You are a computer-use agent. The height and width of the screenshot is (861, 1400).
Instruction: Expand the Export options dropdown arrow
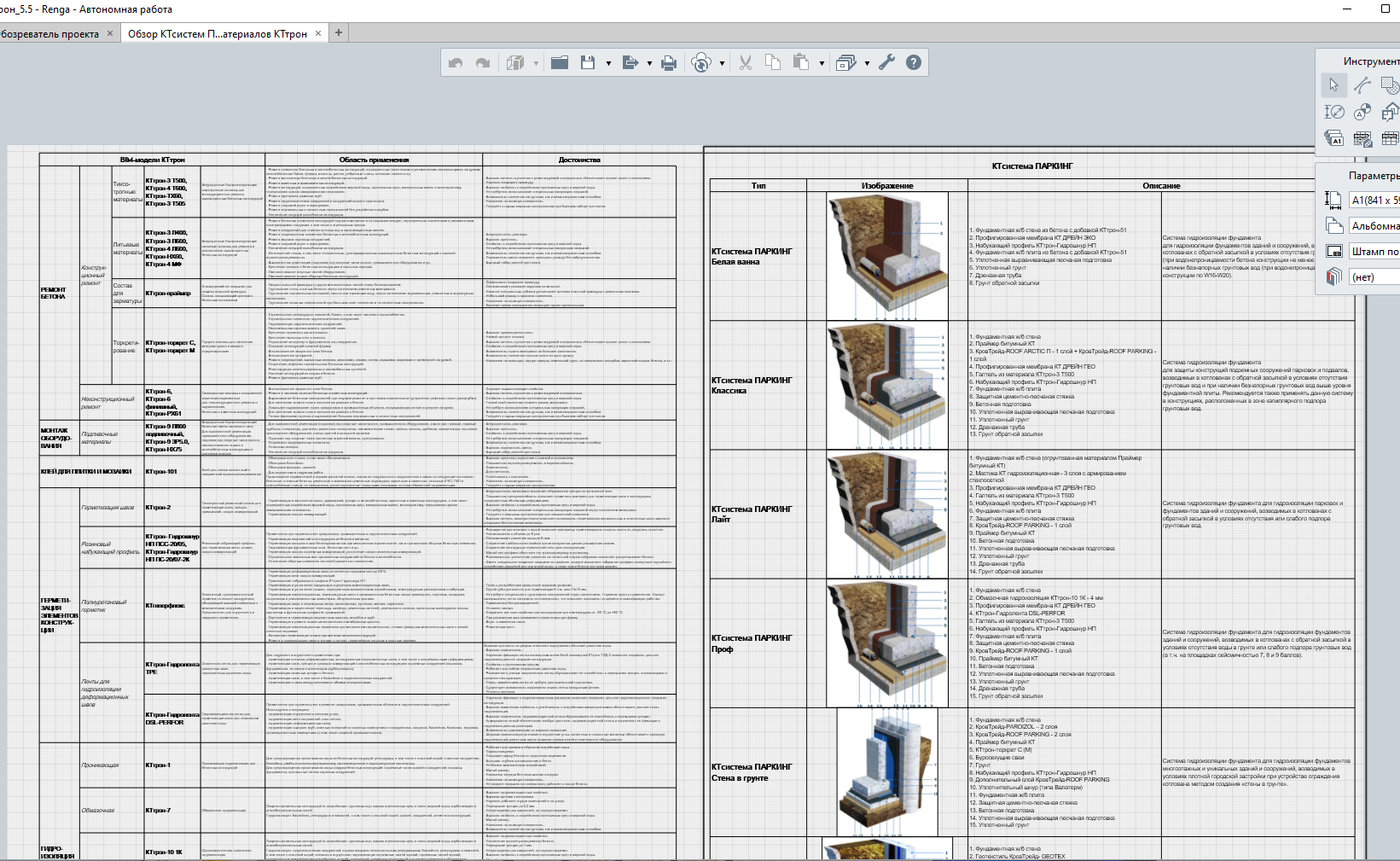coord(649,63)
